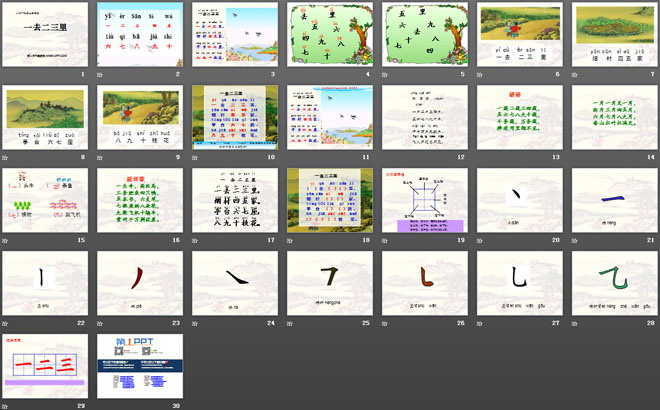Click the animation star under slide 2
The height and width of the screenshot is (410, 660).
click(x=100, y=75)
